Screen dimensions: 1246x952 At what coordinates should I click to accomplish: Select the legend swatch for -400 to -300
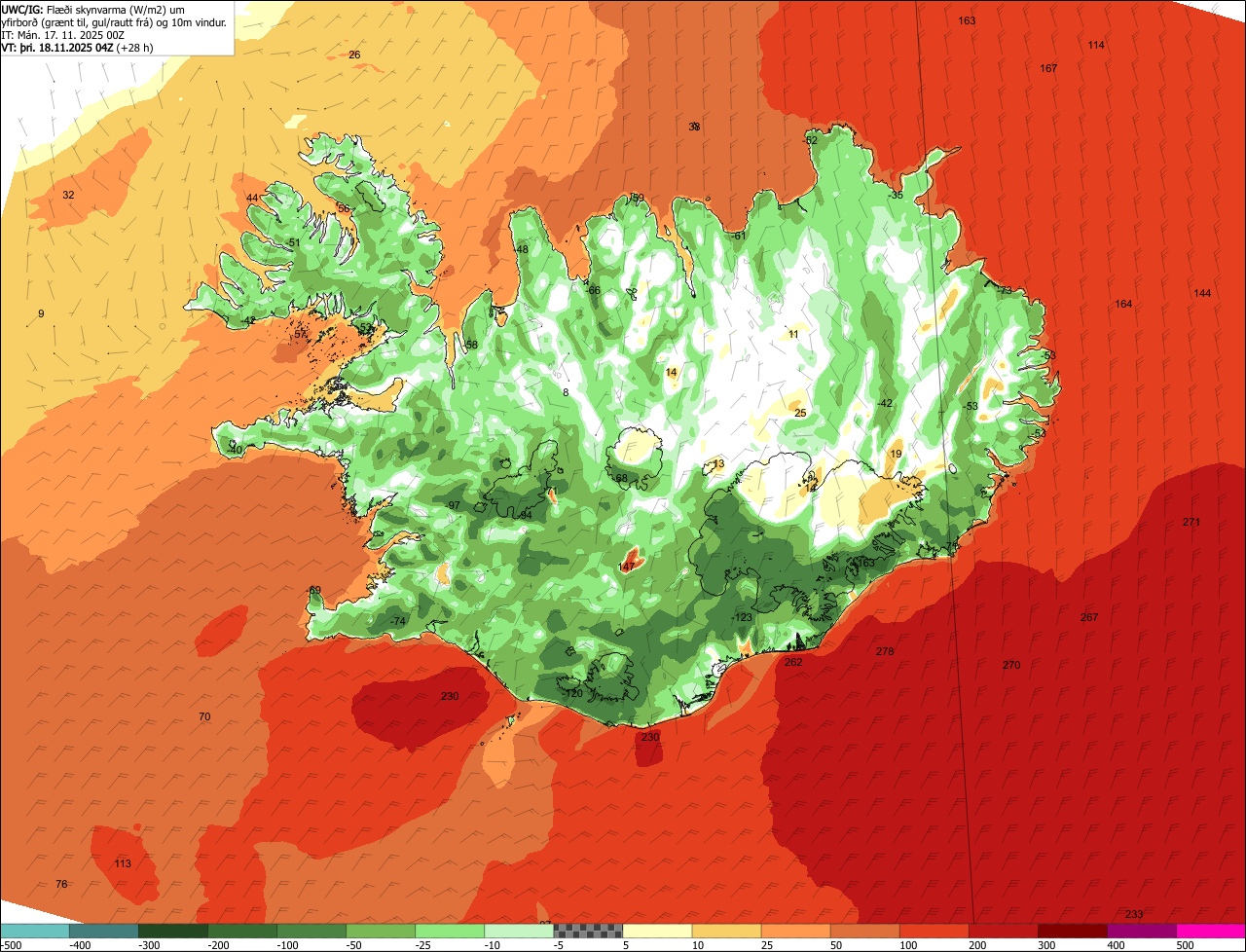[x=103, y=931]
